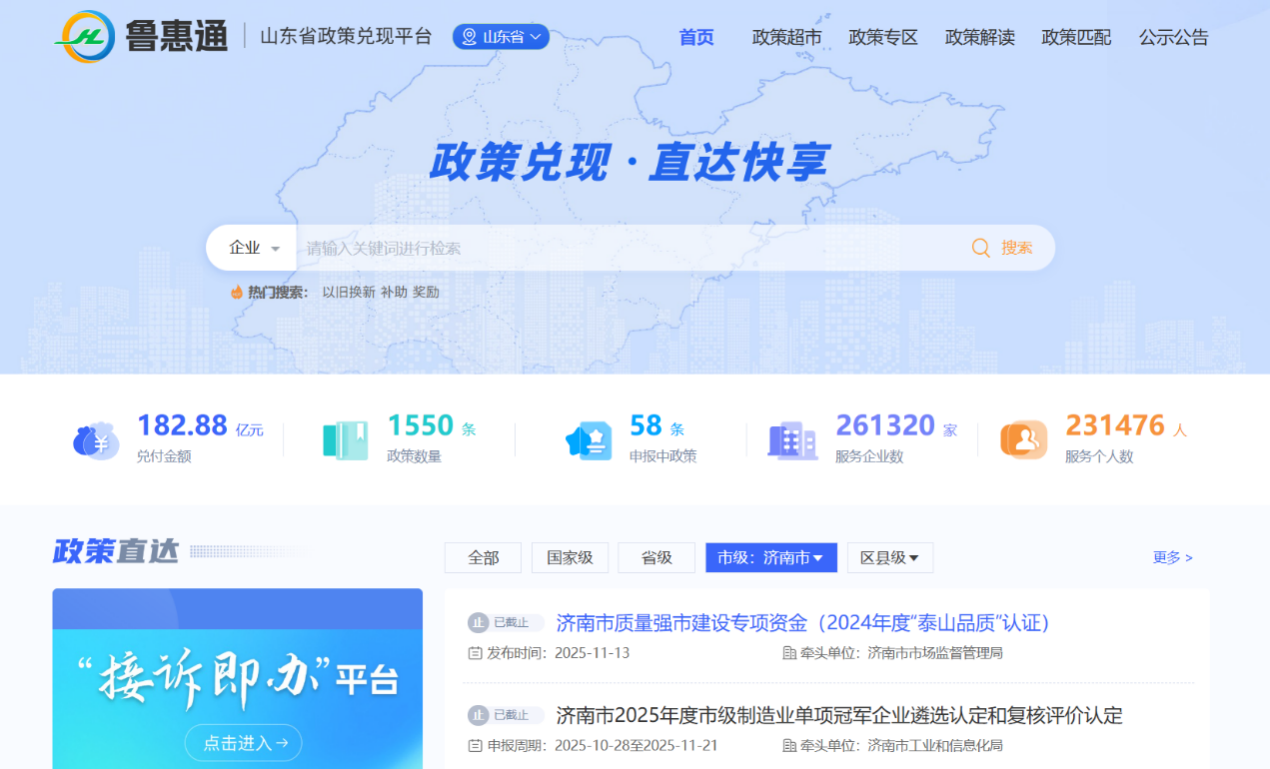
Task: Select the 省级 policy filter
Action: (x=656, y=558)
